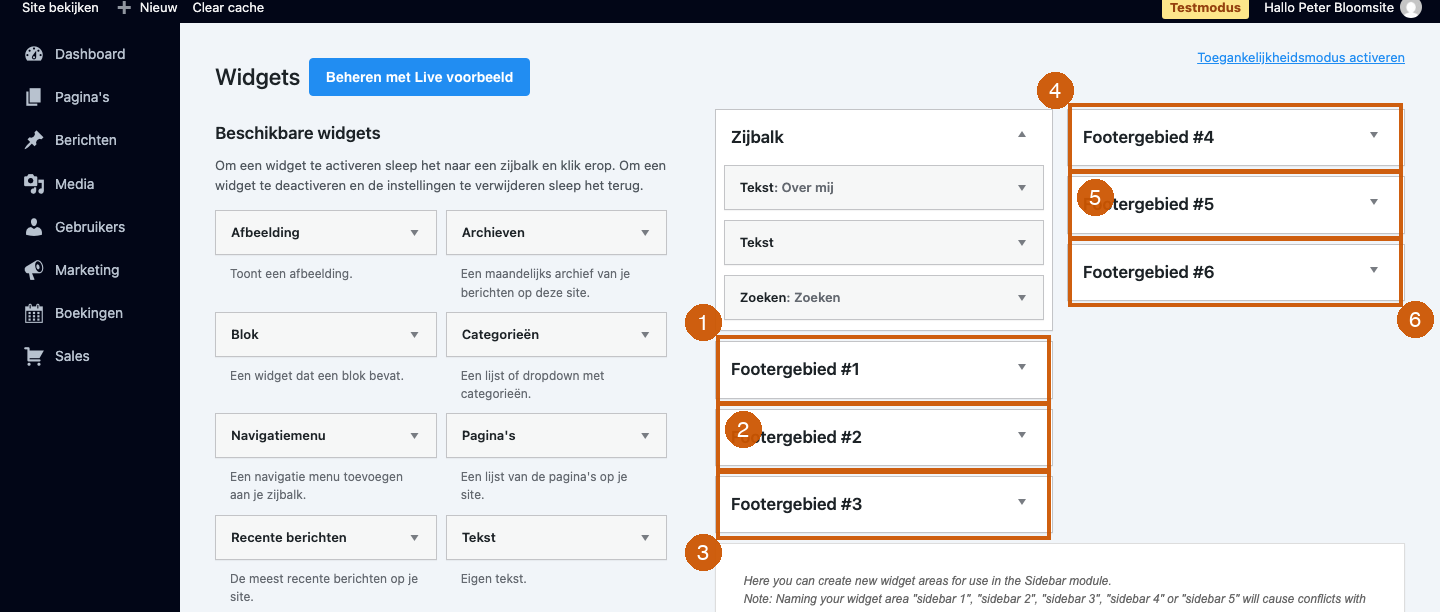Go to Pagina's in the sidebar

point(82,97)
